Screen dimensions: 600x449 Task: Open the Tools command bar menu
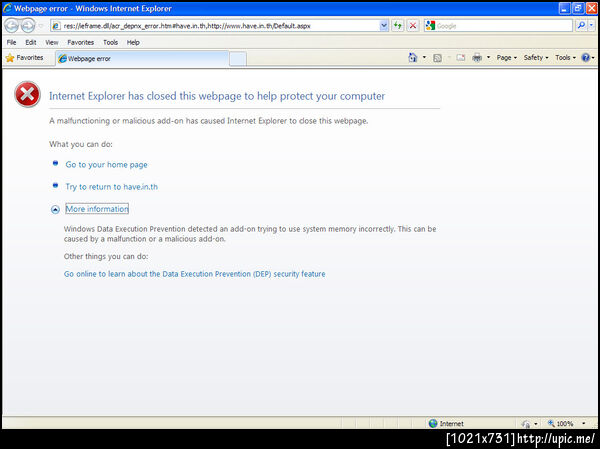tap(566, 57)
